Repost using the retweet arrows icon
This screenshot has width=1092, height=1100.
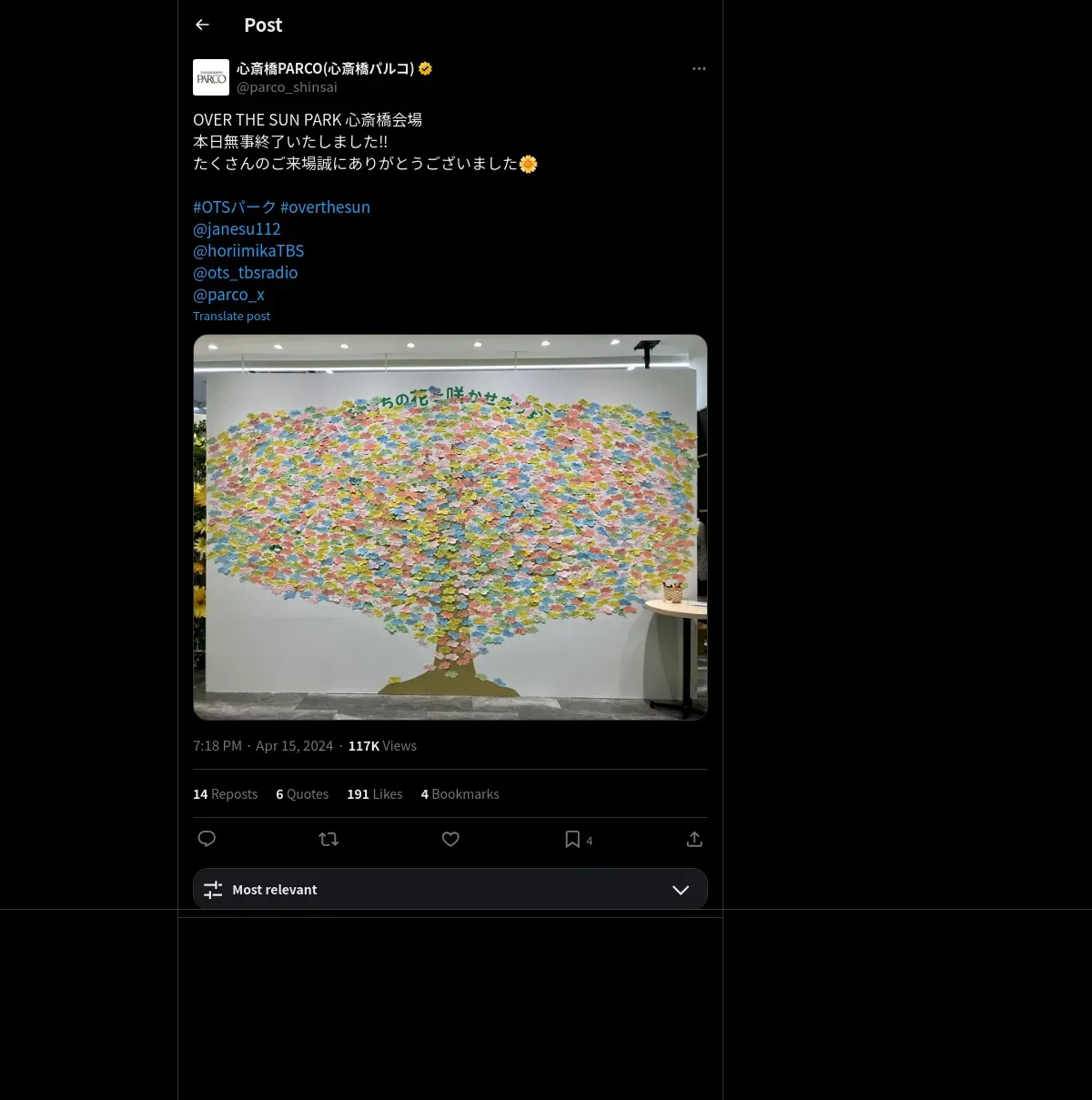(329, 839)
